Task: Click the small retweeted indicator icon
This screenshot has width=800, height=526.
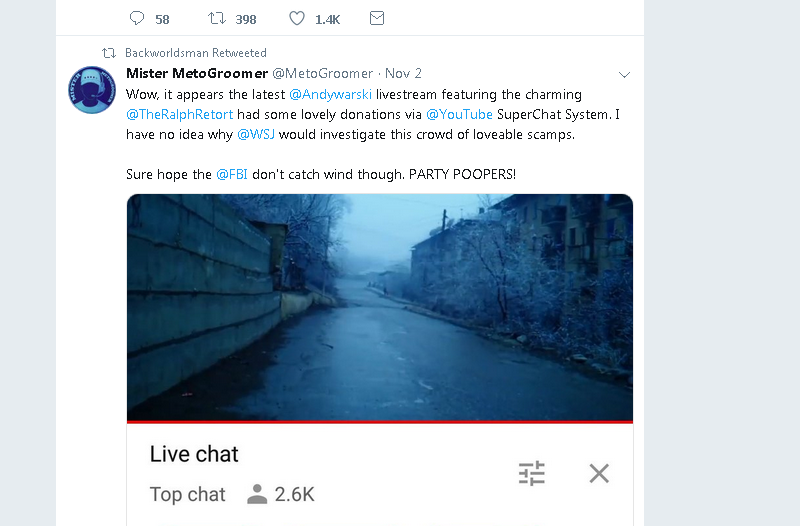Action: click(109, 53)
